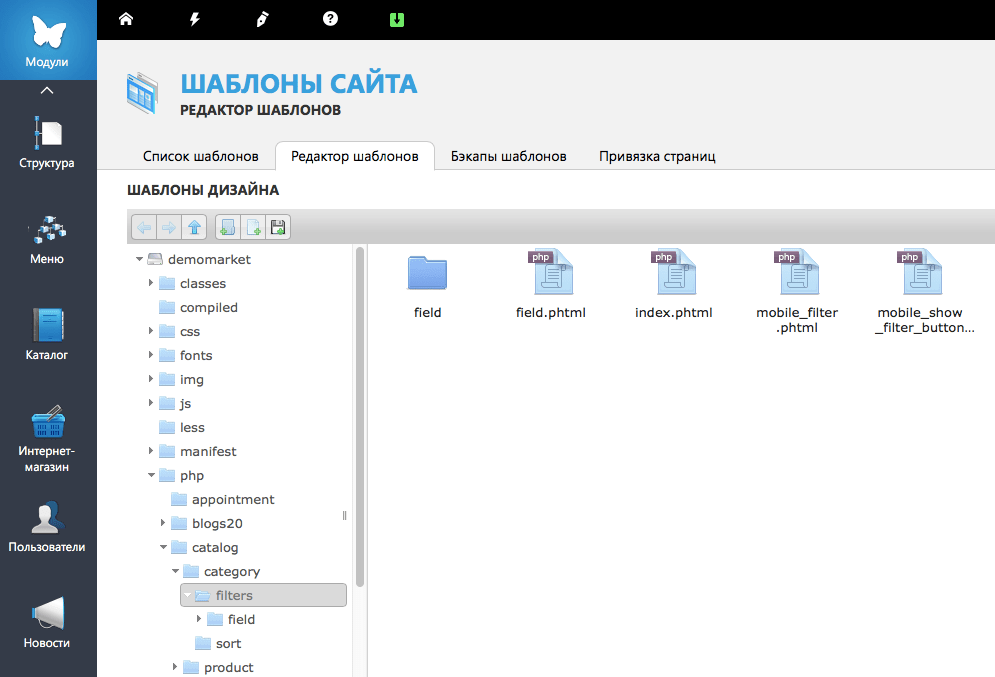
Task: Click the Шаблоны сайта module icon
Action: (142, 93)
